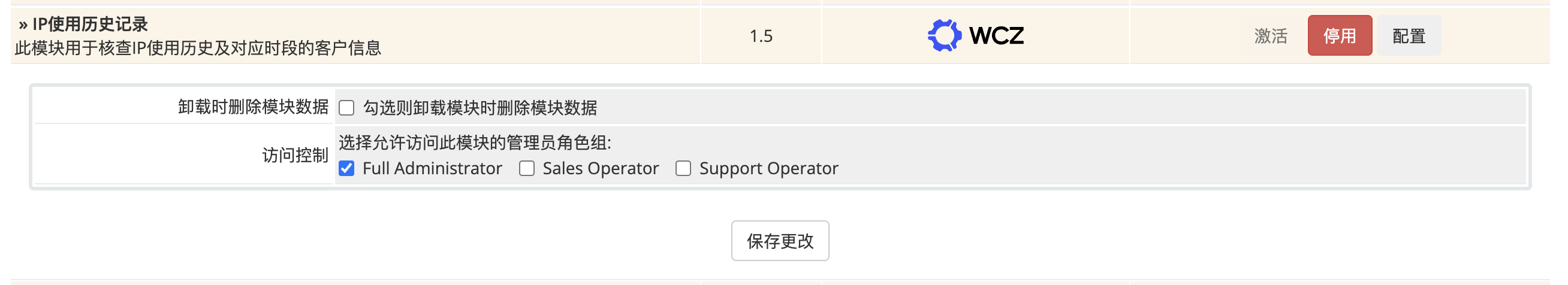Click the WCZ author name text
1568x285 pixels.
click(996, 36)
